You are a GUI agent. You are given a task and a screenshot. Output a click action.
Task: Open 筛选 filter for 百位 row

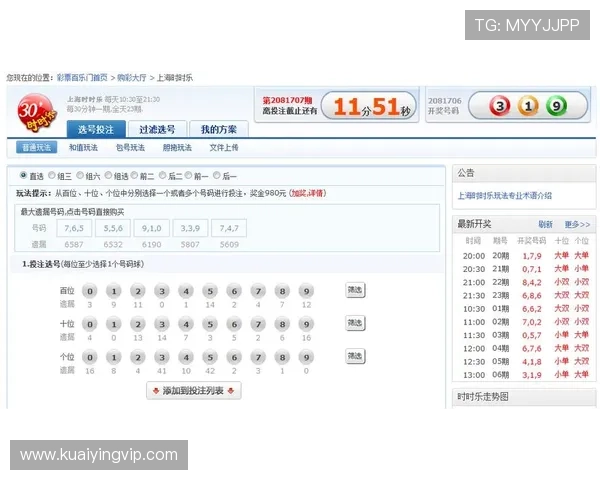pos(355,290)
